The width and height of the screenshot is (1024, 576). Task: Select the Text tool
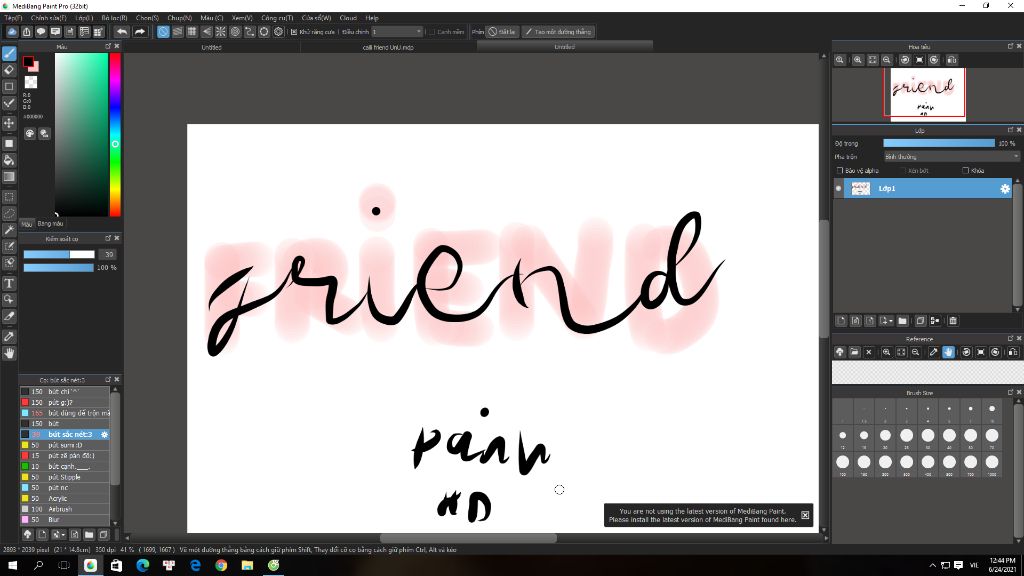(9, 283)
